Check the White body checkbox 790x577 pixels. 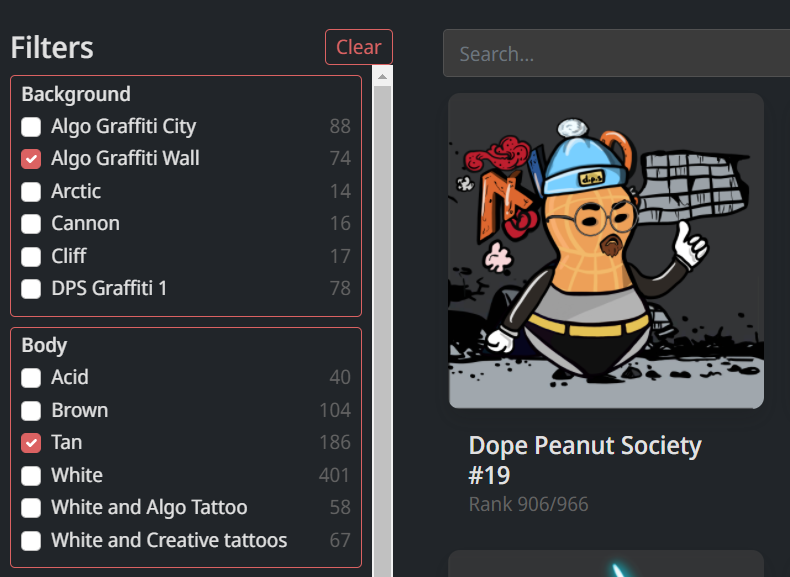pyautogui.click(x=31, y=476)
